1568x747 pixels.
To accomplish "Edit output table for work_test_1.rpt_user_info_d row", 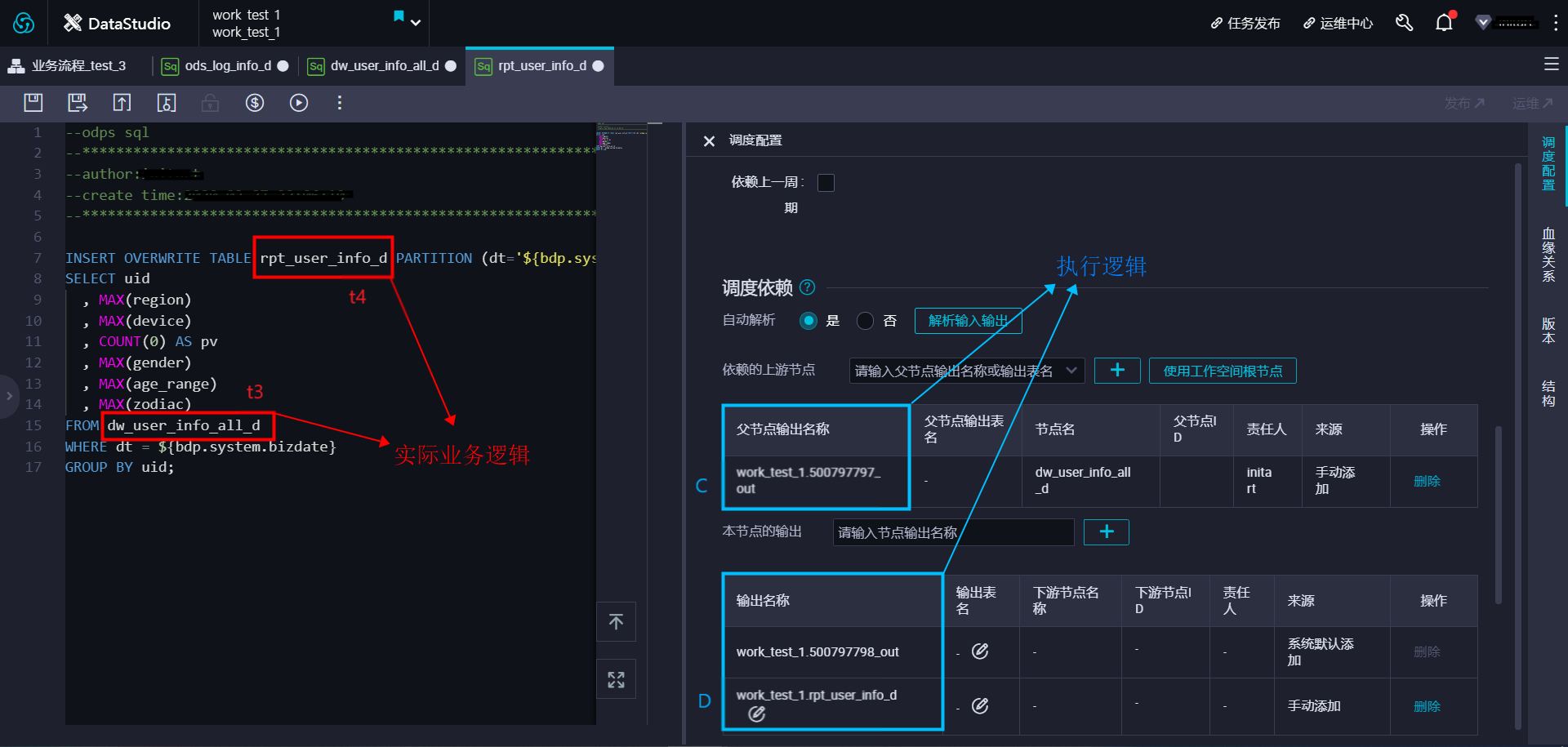I will pos(980,705).
